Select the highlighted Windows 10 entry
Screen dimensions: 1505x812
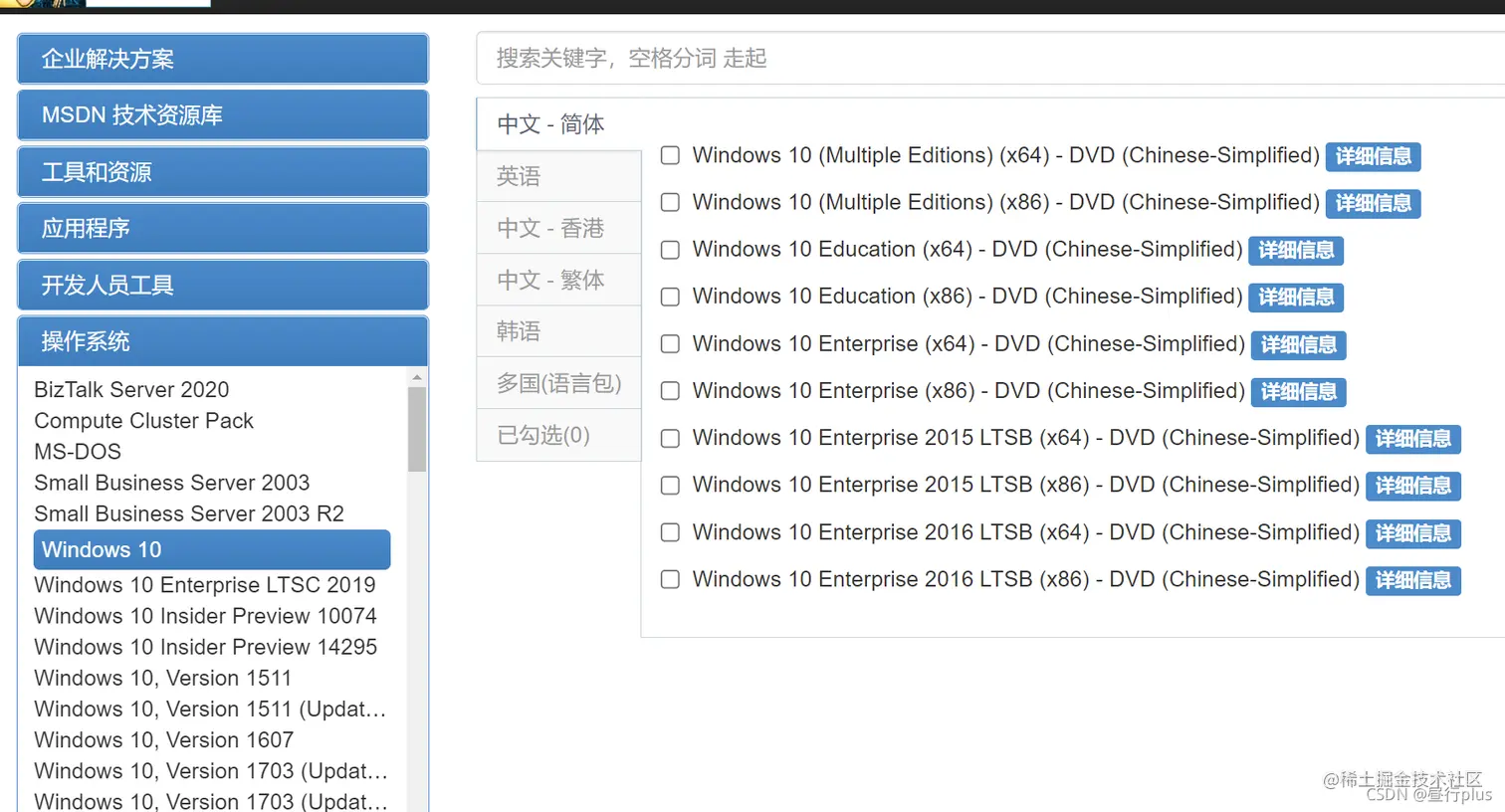tap(212, 549)
